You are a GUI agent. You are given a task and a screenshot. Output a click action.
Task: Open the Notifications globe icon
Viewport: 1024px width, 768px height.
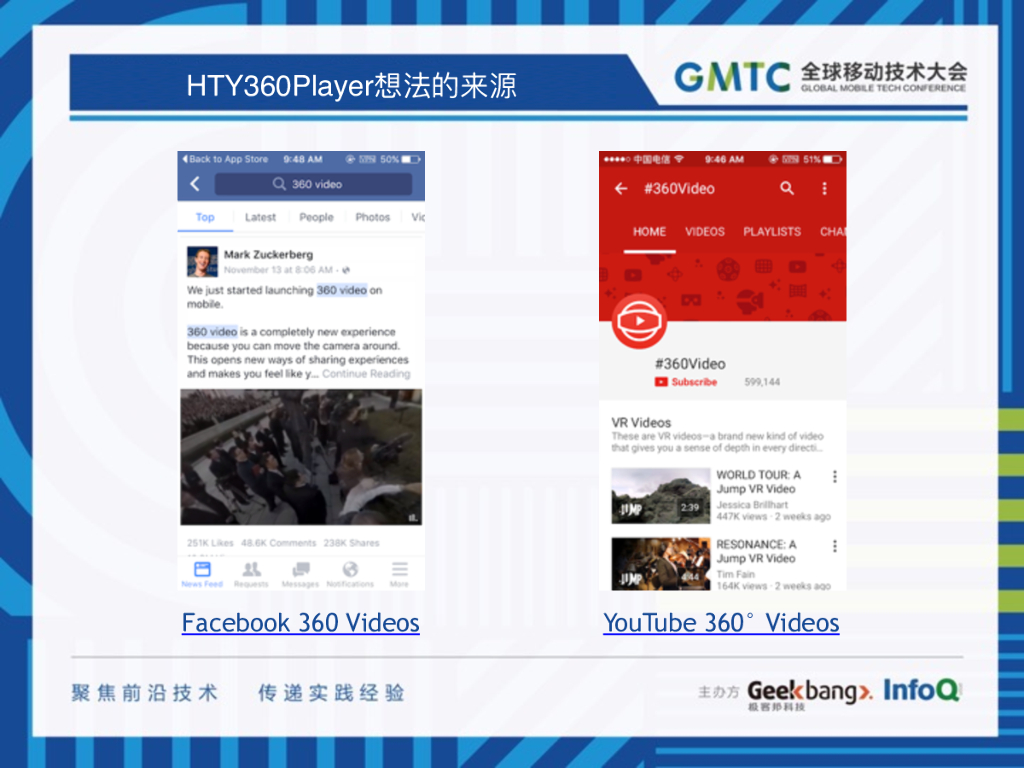tap(350, 574)
